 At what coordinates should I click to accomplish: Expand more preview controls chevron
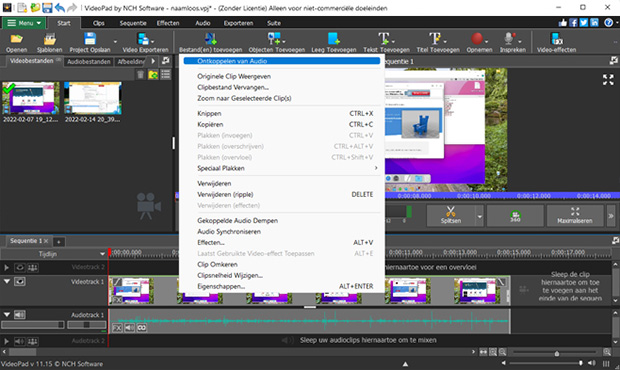tap(611, 216)
